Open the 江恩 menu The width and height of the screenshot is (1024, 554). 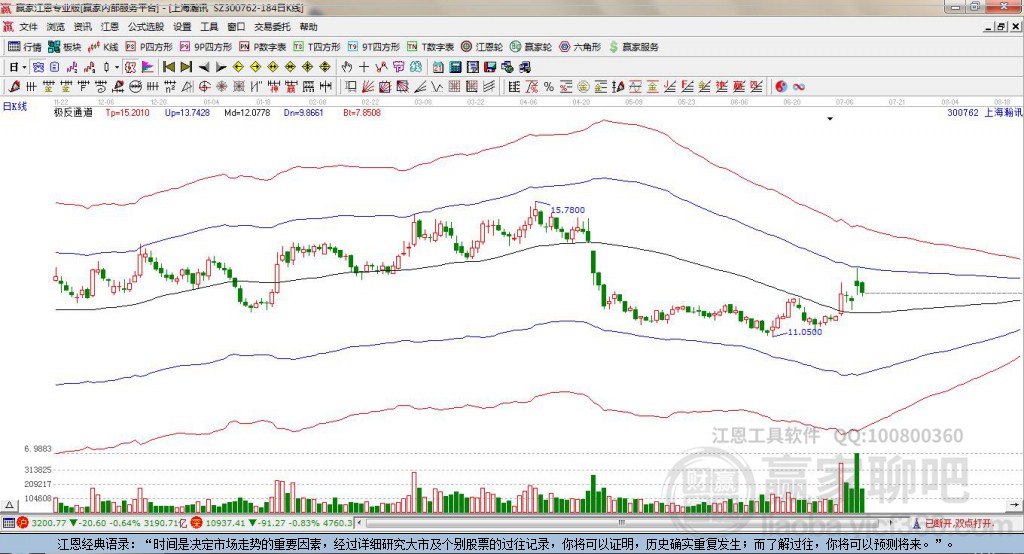click(110, 27)
